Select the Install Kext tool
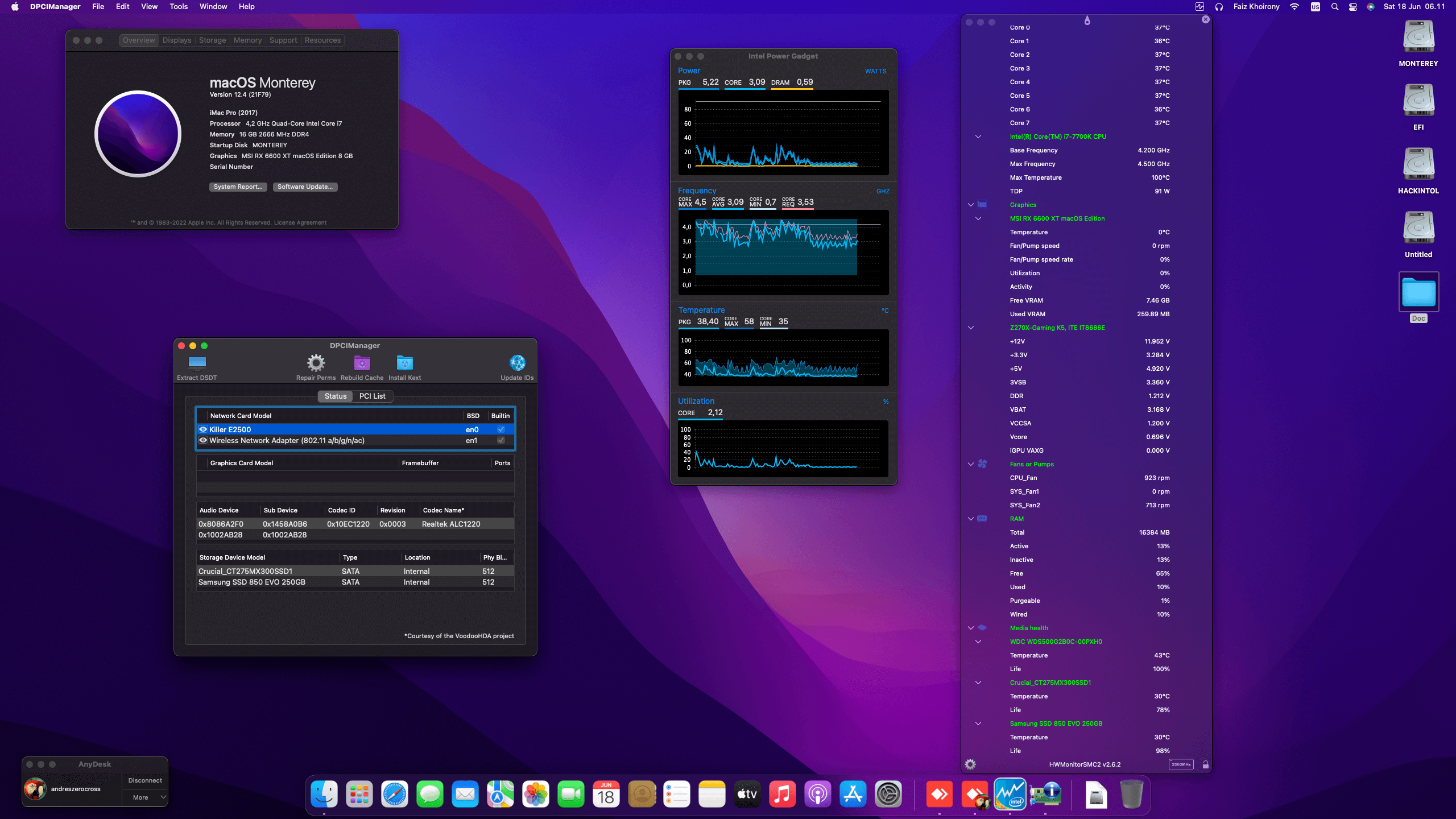1456x819 pixels. [404, 364]
